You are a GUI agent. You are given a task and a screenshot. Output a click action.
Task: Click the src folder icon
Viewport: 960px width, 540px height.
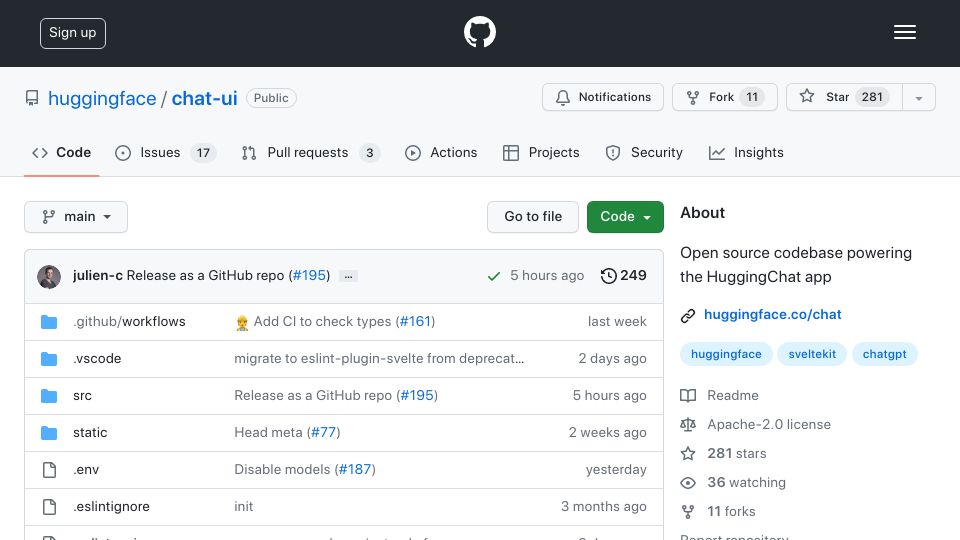coord(49,396)
